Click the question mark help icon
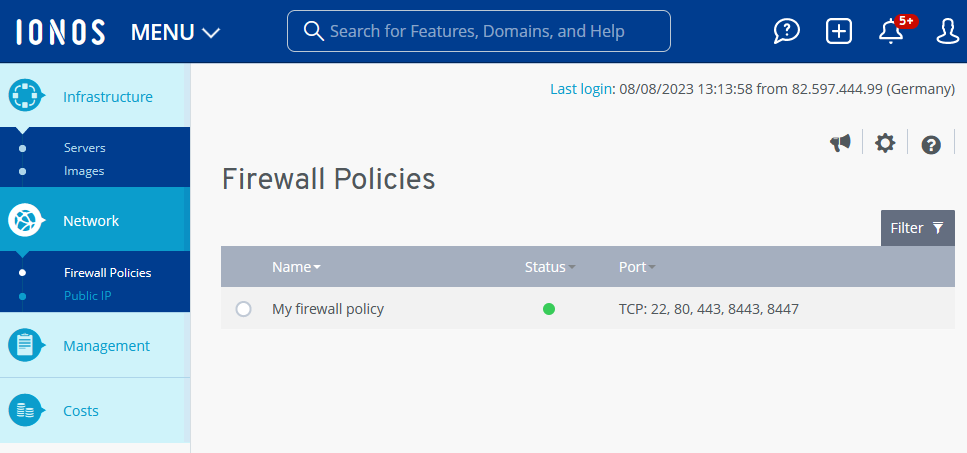967x453 pixels. pyautogui.click(x=931, y=145)
